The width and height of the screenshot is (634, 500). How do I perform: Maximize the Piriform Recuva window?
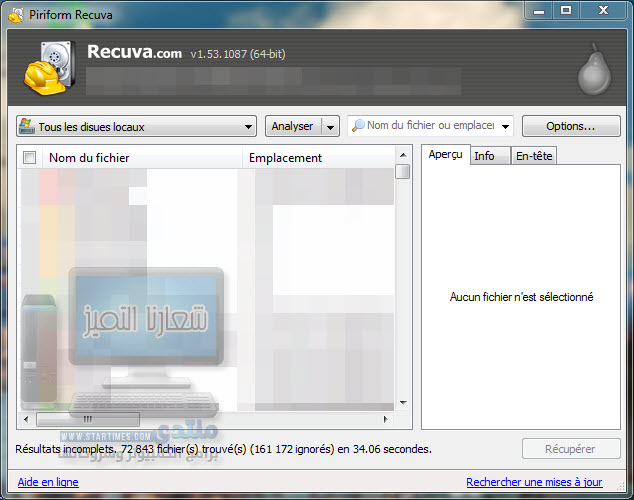pyautogui.click(x=566, y=11)
